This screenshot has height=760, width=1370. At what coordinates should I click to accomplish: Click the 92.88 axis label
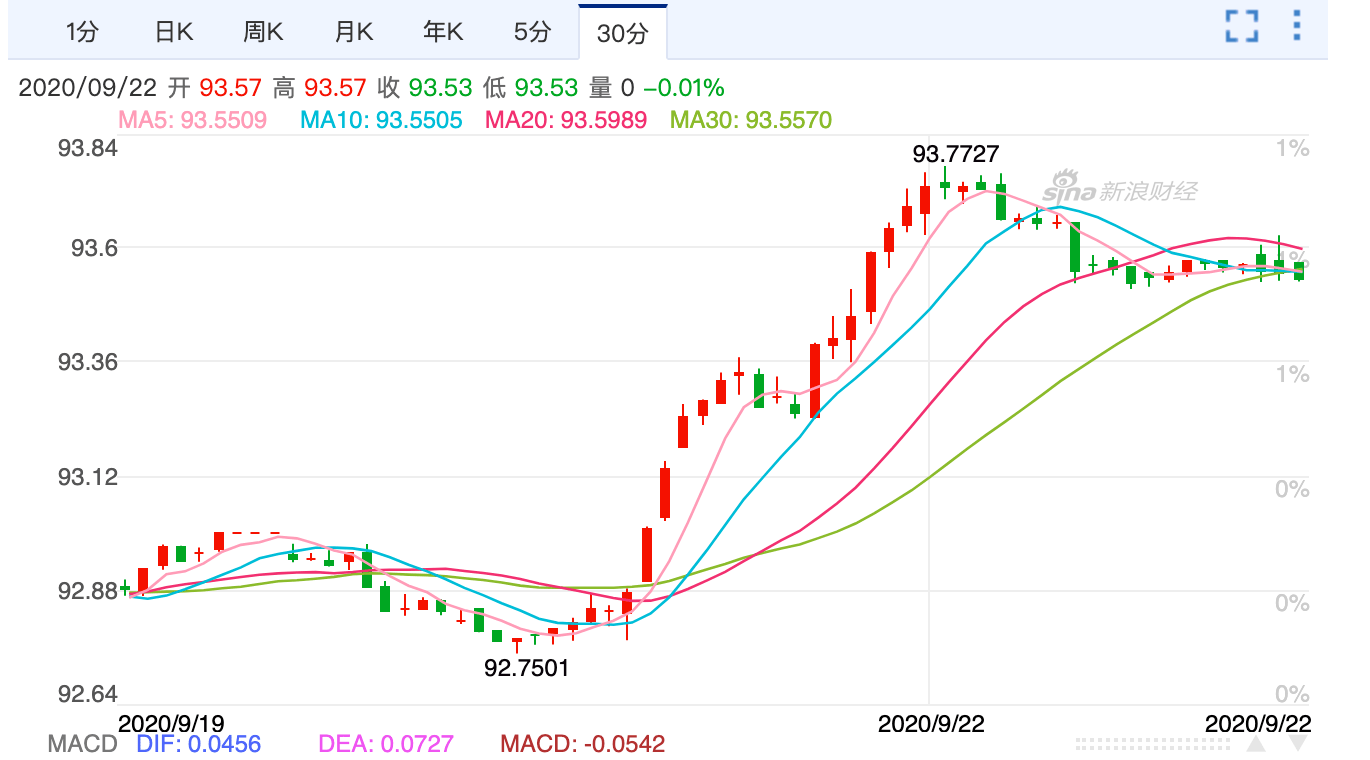click(88, 590)
